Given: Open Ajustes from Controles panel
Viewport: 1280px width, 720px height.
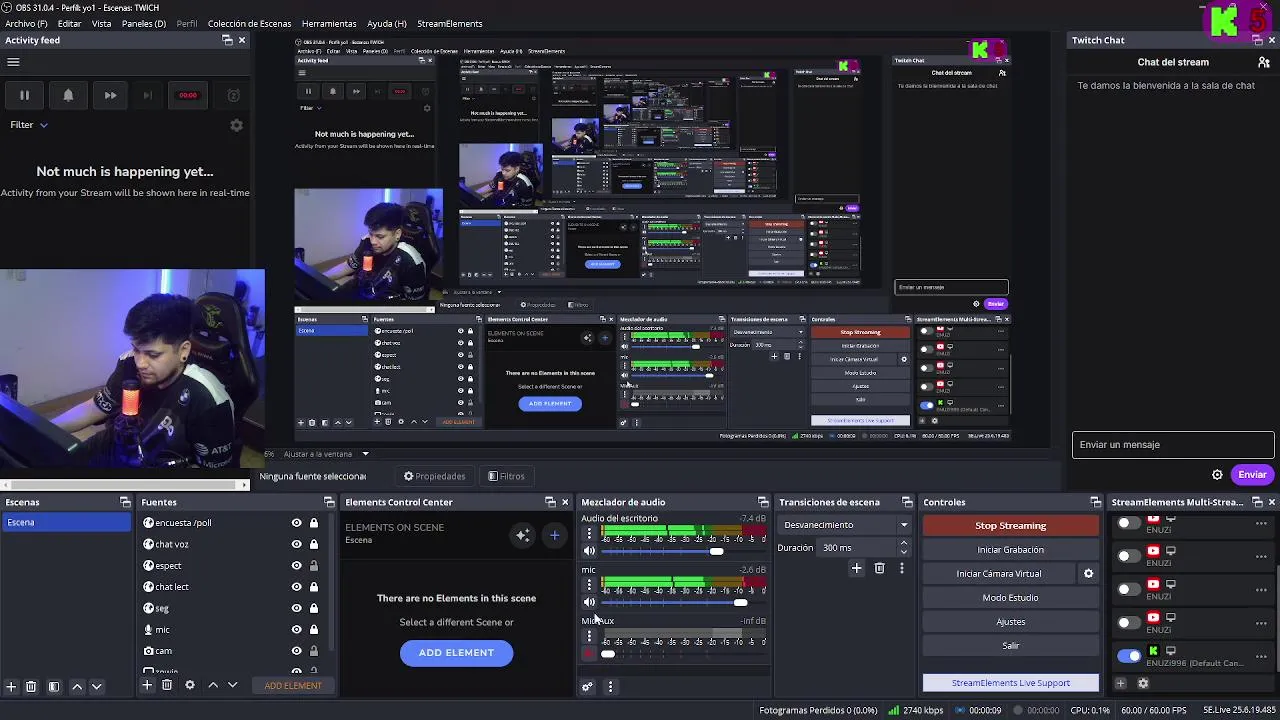Looking at the screenshot, I should click(x=1010, y=622).
